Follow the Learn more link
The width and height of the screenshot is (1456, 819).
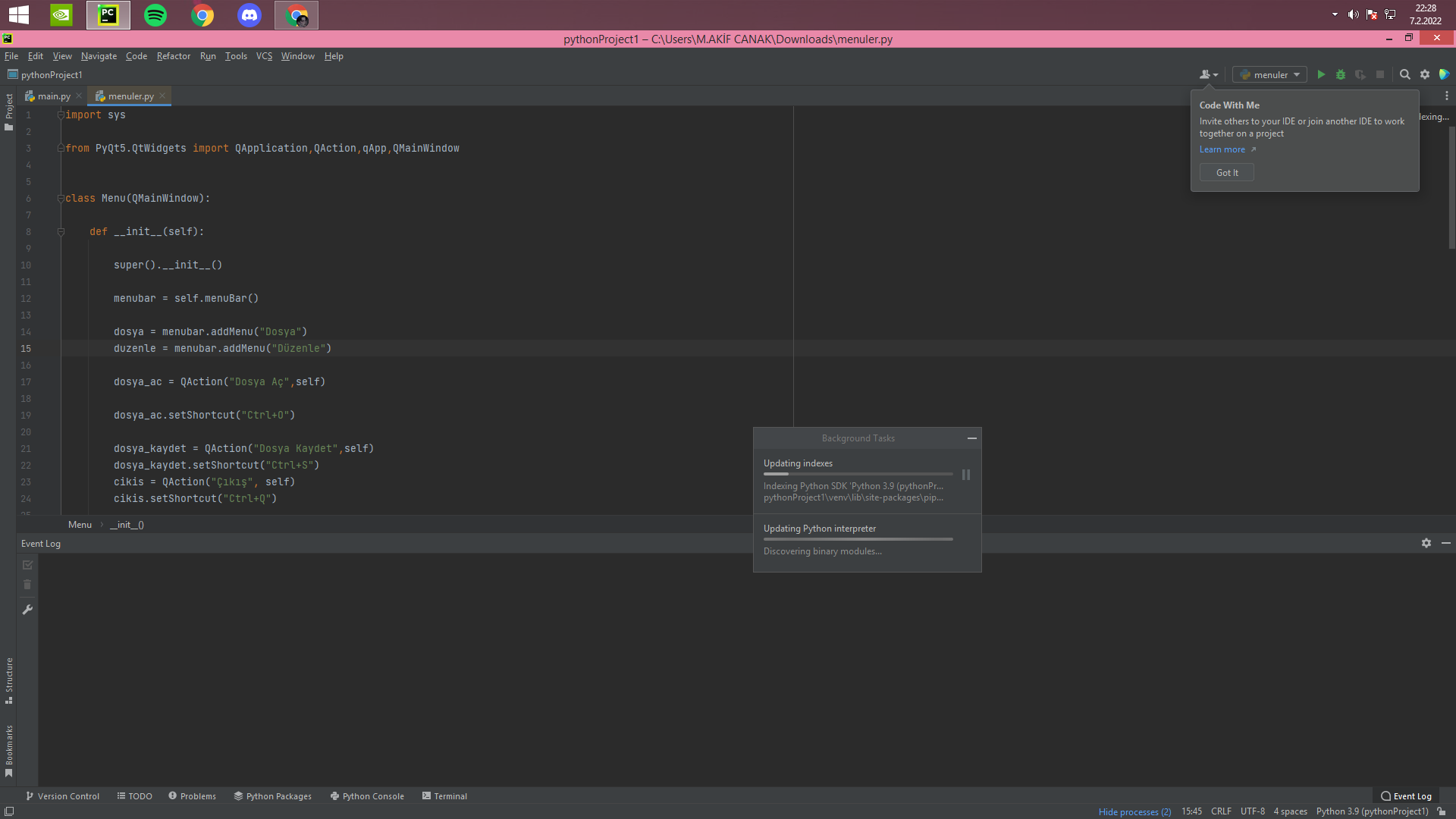click(1222, 149)
